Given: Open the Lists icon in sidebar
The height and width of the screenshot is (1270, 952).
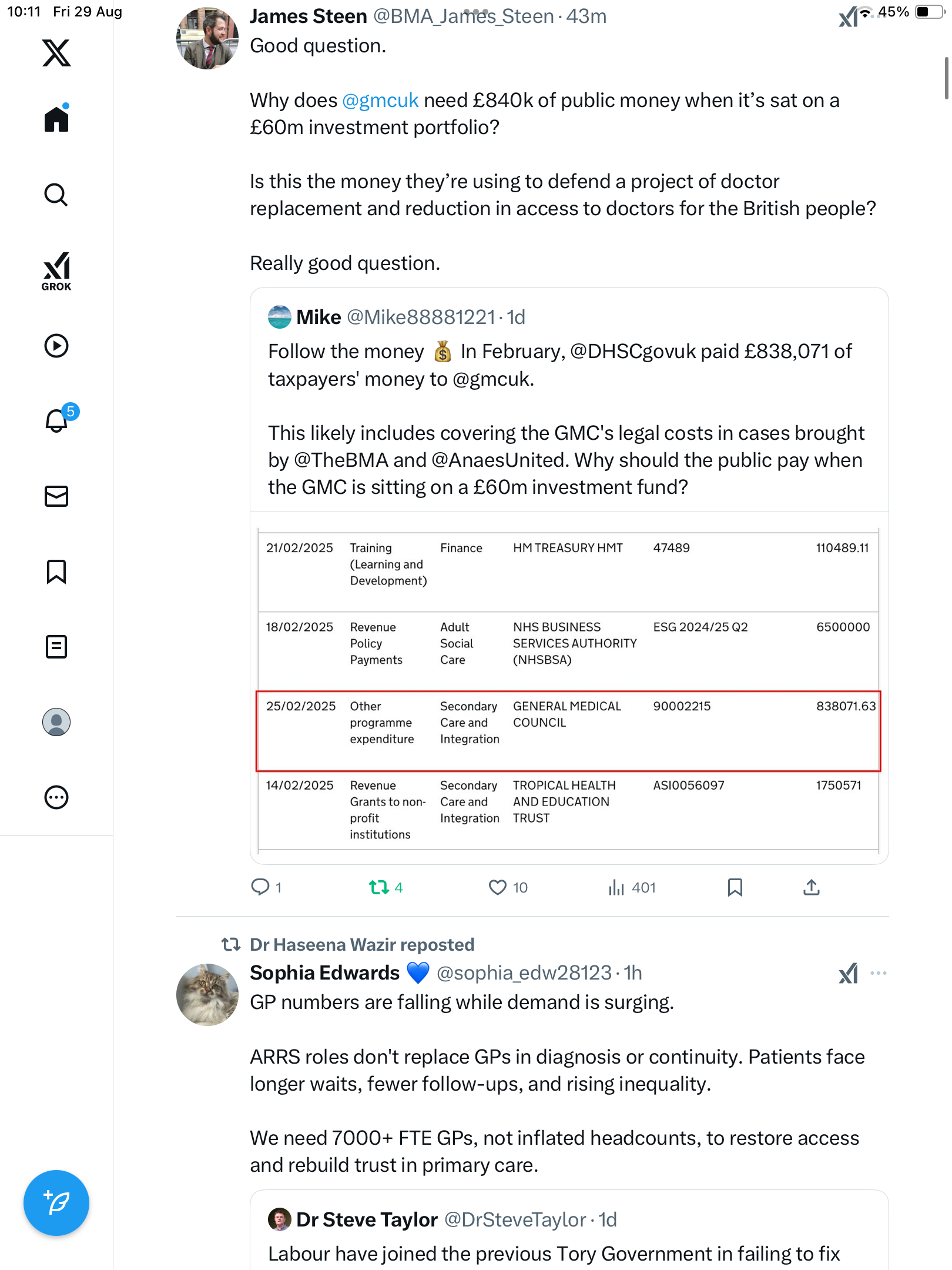Looking at the screenshot, I should click(56, 647).
